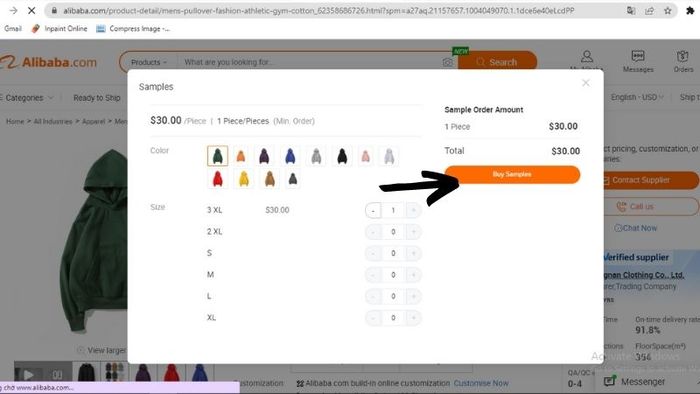Stop loading the page in browser

[x=31, y=10]
